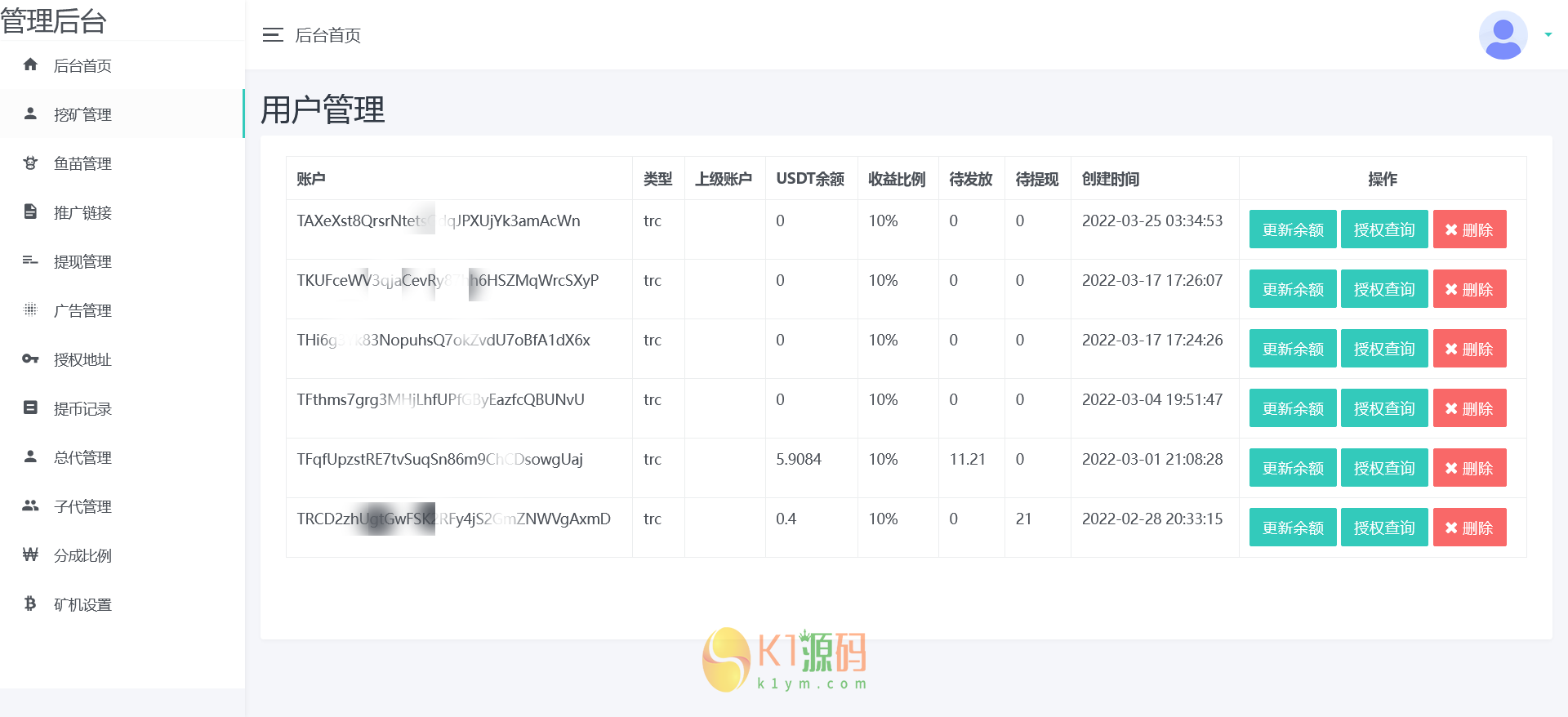Click the home icon beside 后台首页

tap(30, 65)
